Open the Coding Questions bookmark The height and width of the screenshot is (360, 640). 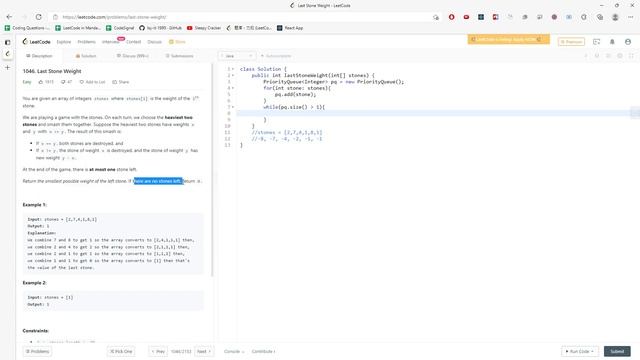tap(27, 28)
